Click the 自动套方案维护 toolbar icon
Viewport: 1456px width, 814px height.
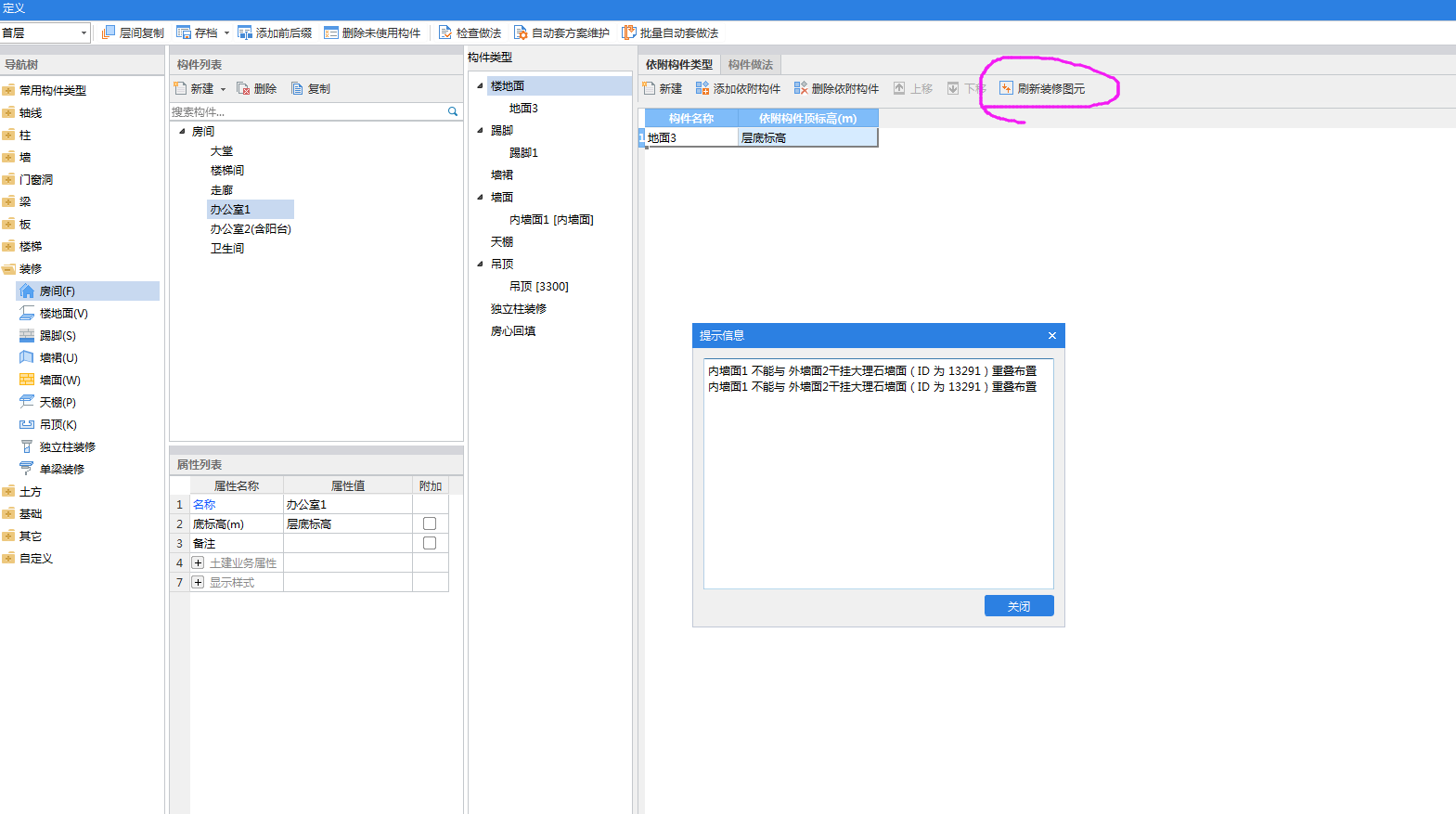pos(521,32)
